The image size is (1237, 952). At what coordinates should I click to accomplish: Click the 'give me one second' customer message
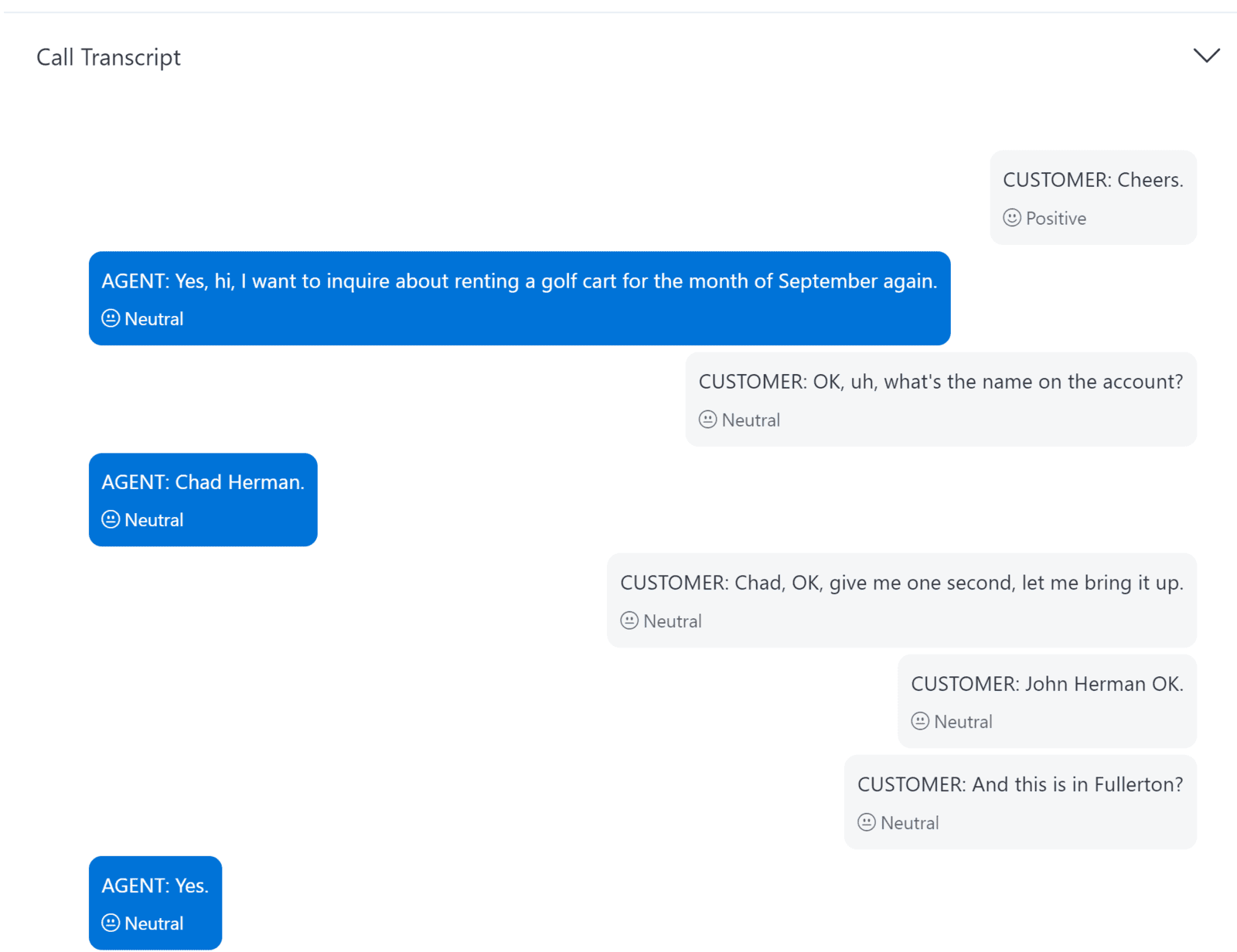(x=901, y=583)
